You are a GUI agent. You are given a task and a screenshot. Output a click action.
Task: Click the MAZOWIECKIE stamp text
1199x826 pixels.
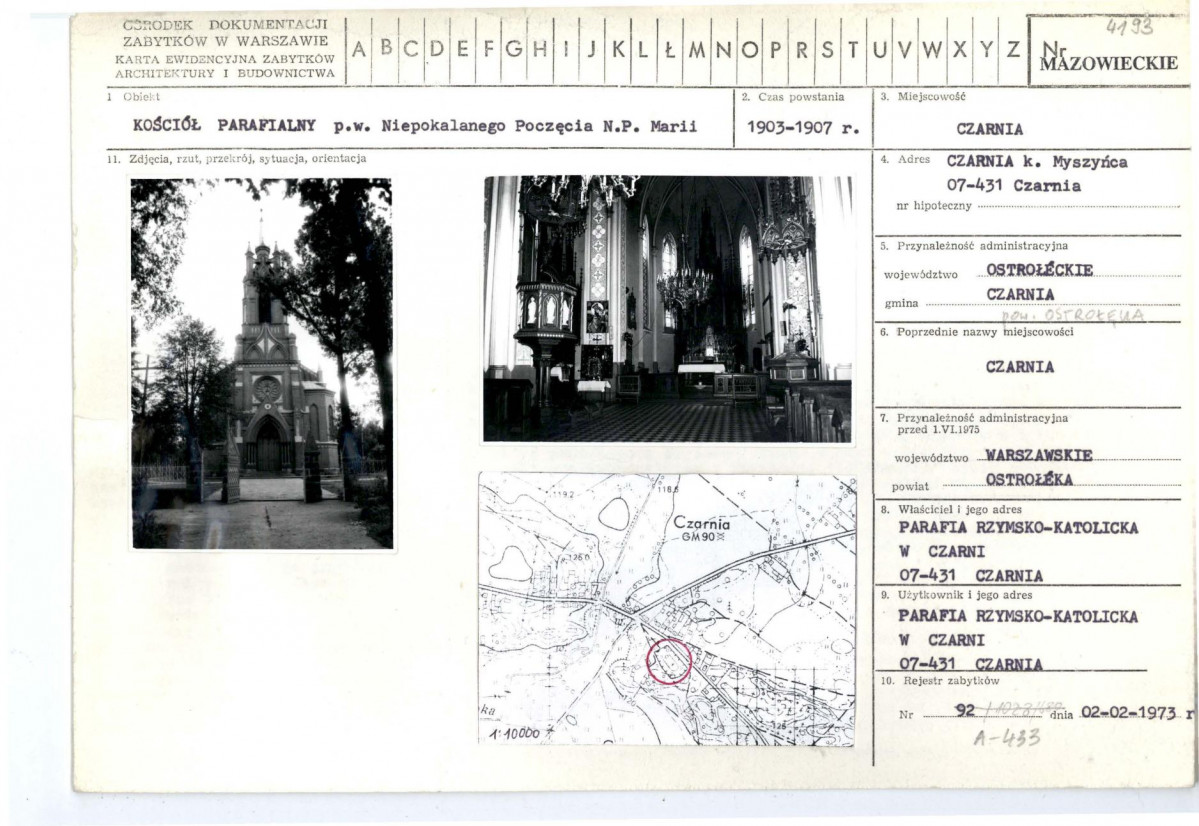pyautogui.click(x=1110, y=63)
